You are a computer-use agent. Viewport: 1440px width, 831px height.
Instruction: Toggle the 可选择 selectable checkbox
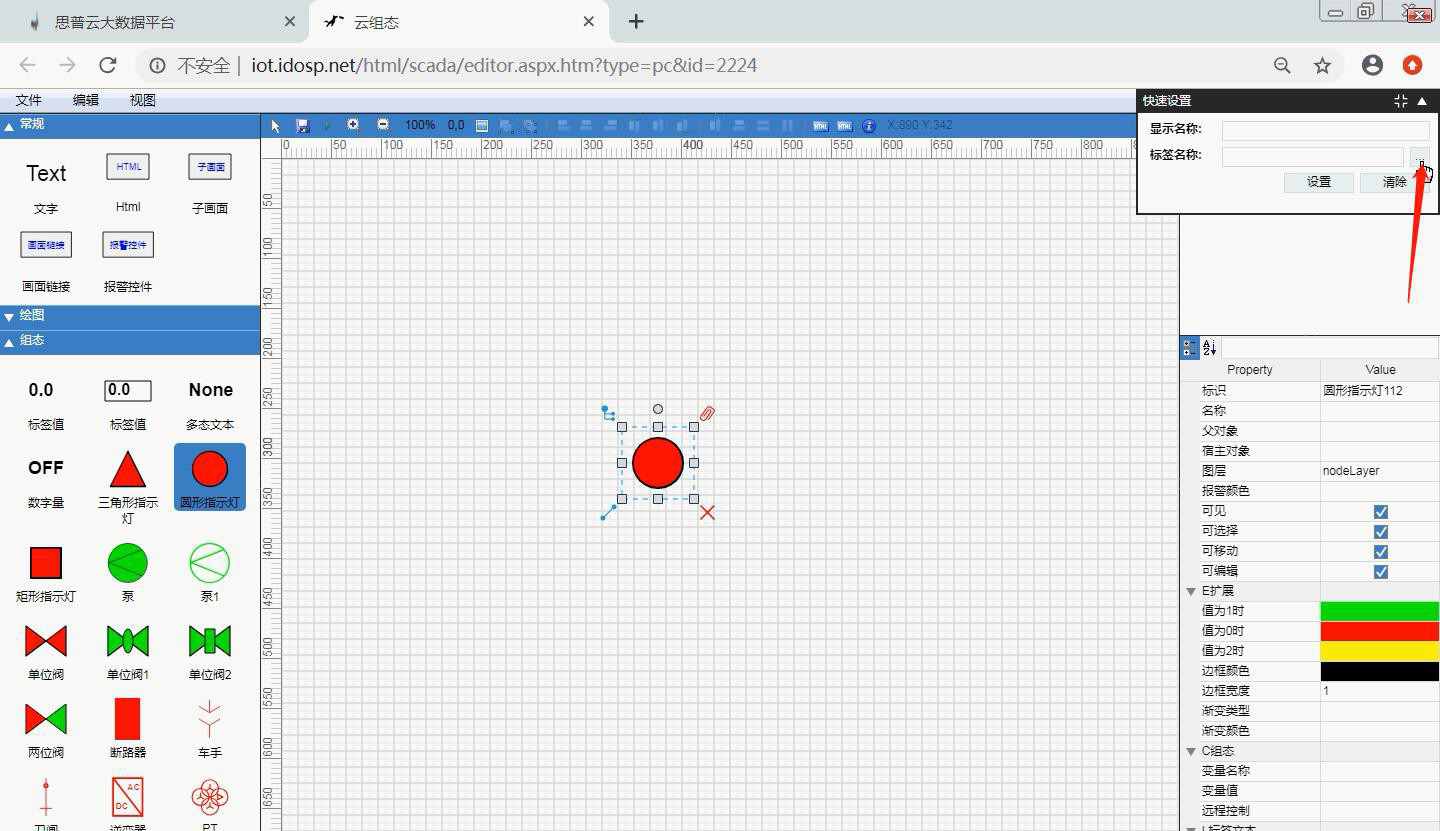coord(1380,532)
